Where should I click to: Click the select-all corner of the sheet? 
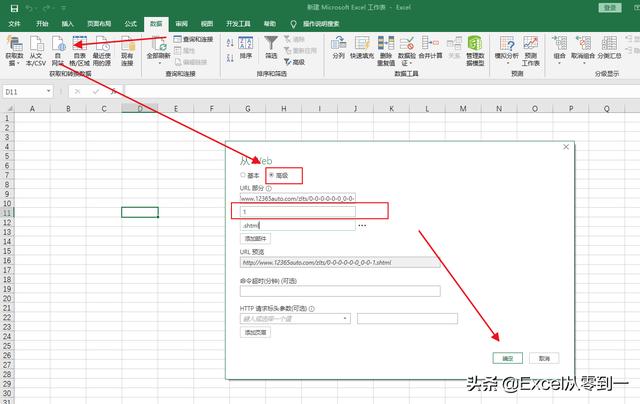[x=7, y=109]
